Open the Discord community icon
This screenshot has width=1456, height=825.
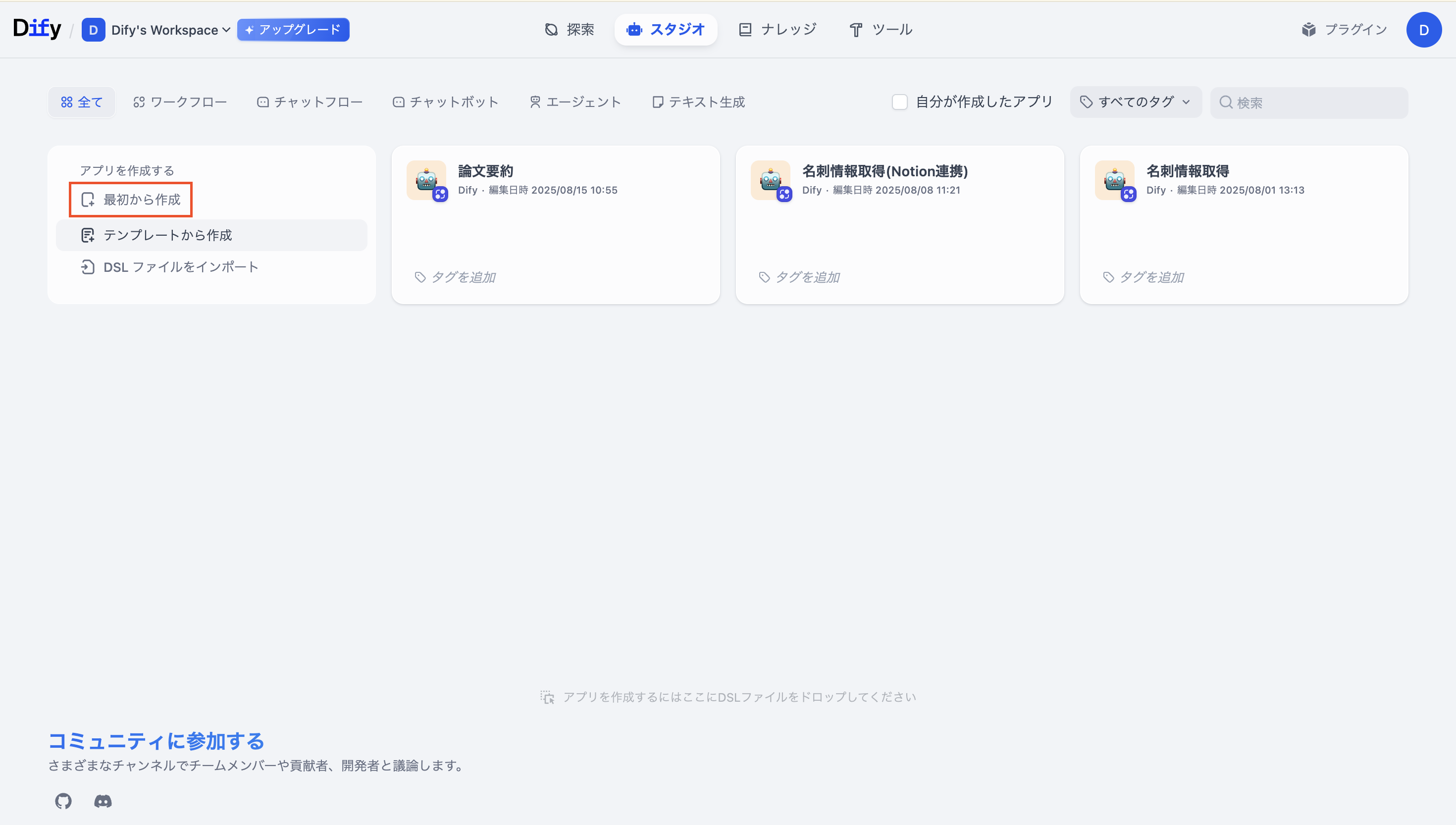tap(103, 801)
